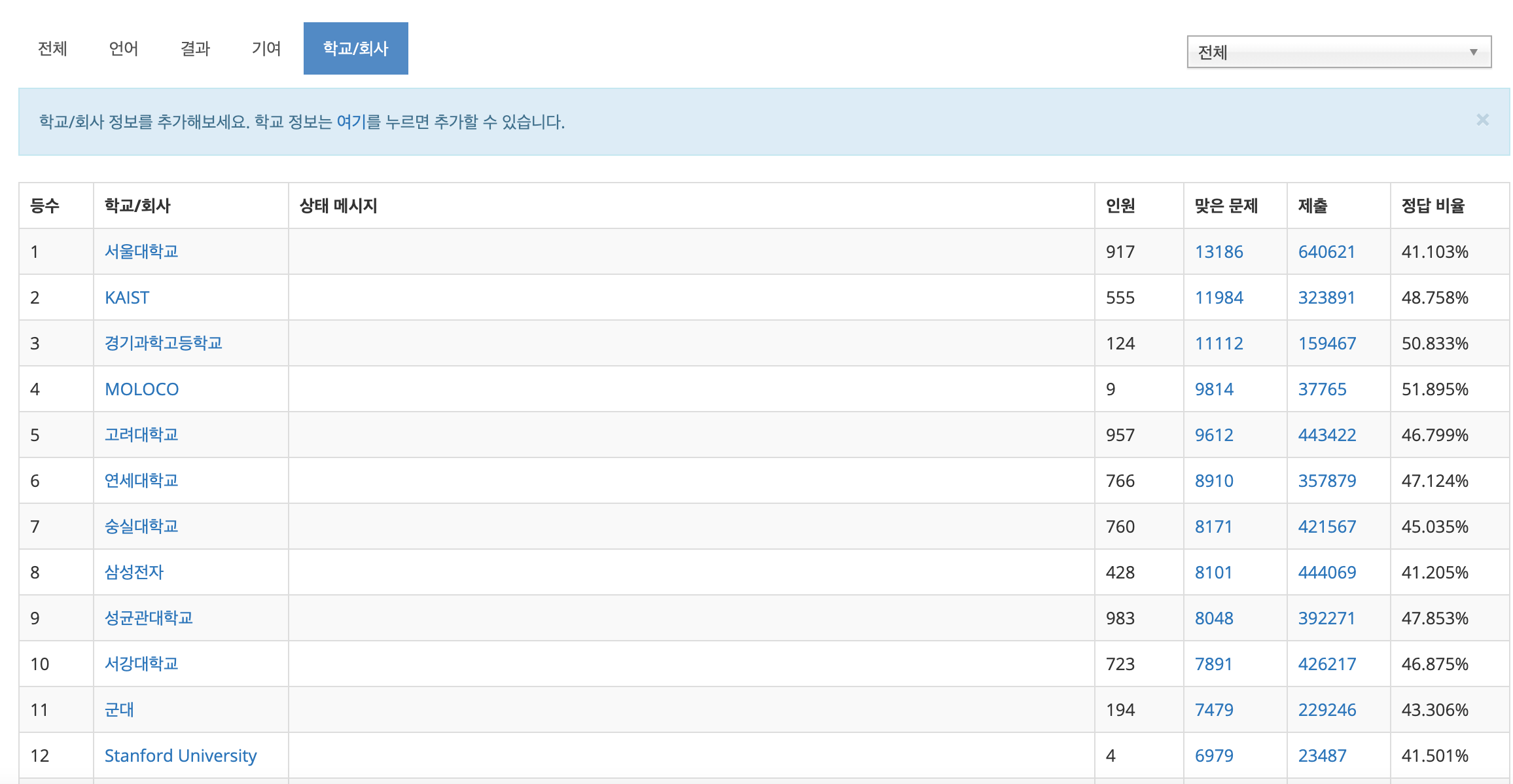Click submissions count 323891 for KAIST
This screenshot has height=784, width=1513.
tap(1326, 297)
